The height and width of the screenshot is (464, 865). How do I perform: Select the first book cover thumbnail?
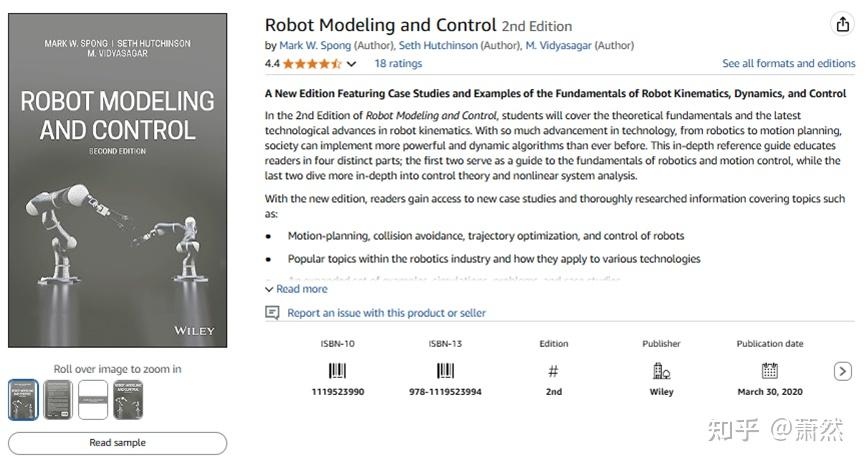pyautogui.click(x=23, y=400)
